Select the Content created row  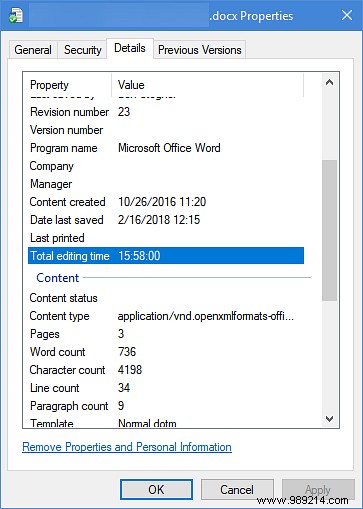pyautogui.click(x=166, y=202)
